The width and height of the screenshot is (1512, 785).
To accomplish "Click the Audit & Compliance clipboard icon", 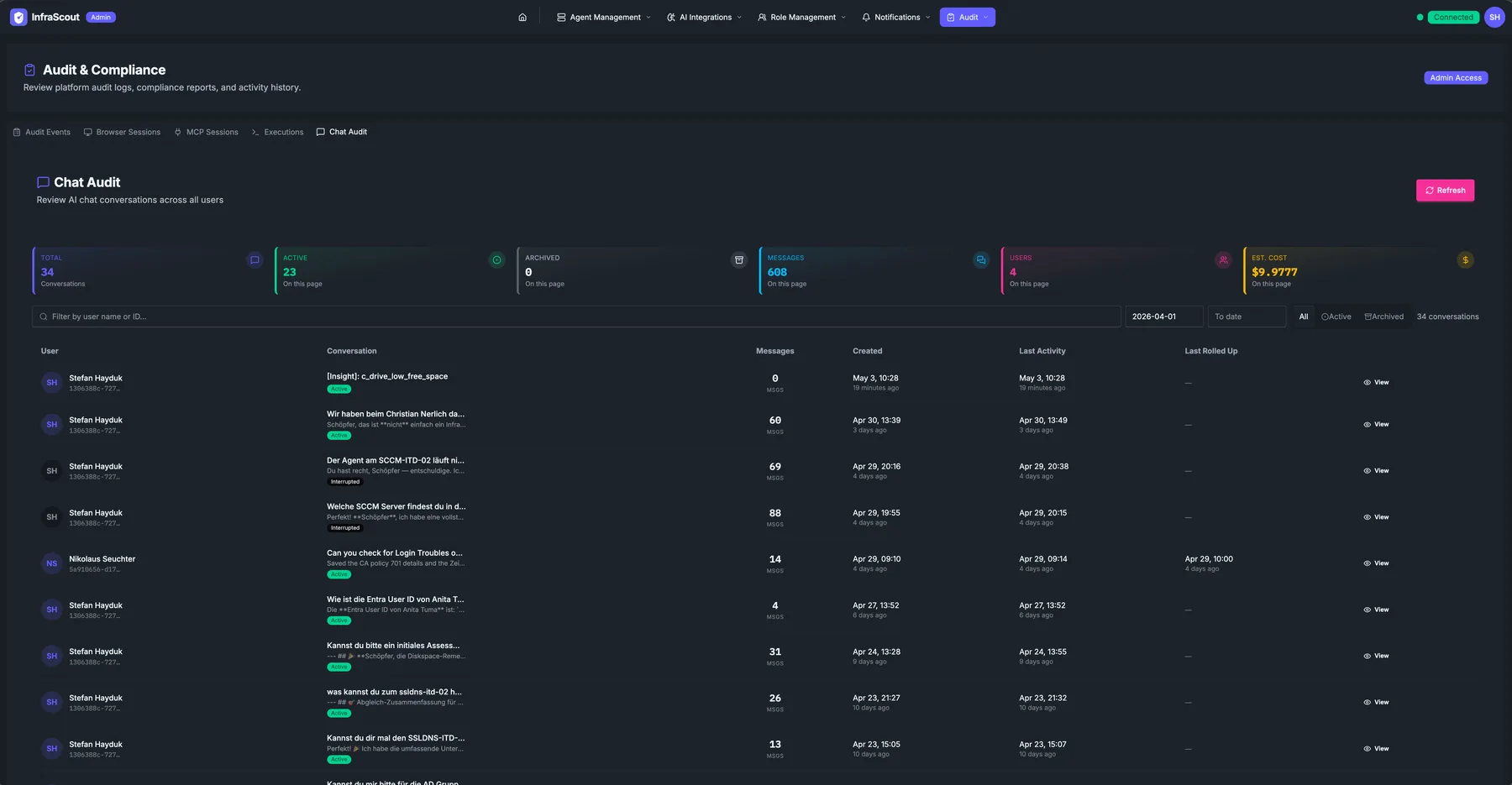I will [29, 70].
